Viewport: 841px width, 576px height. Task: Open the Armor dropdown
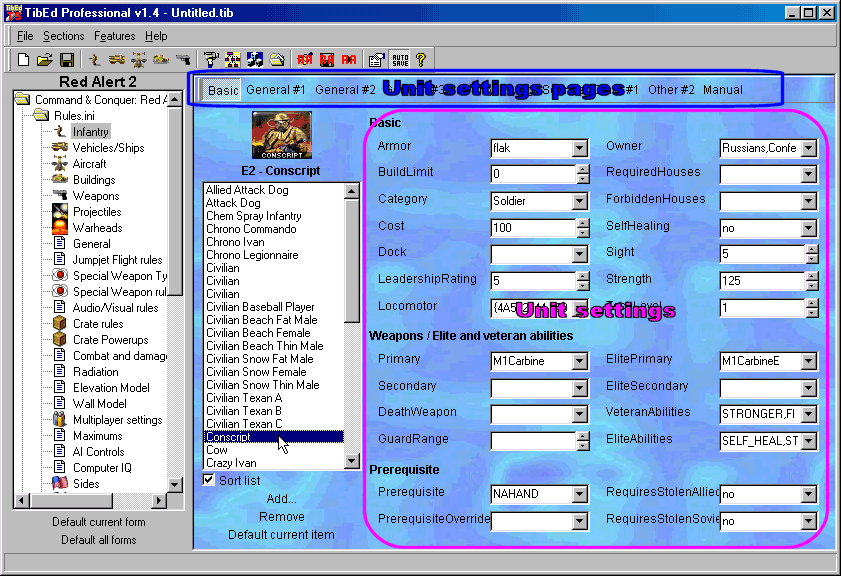(580, 148)
